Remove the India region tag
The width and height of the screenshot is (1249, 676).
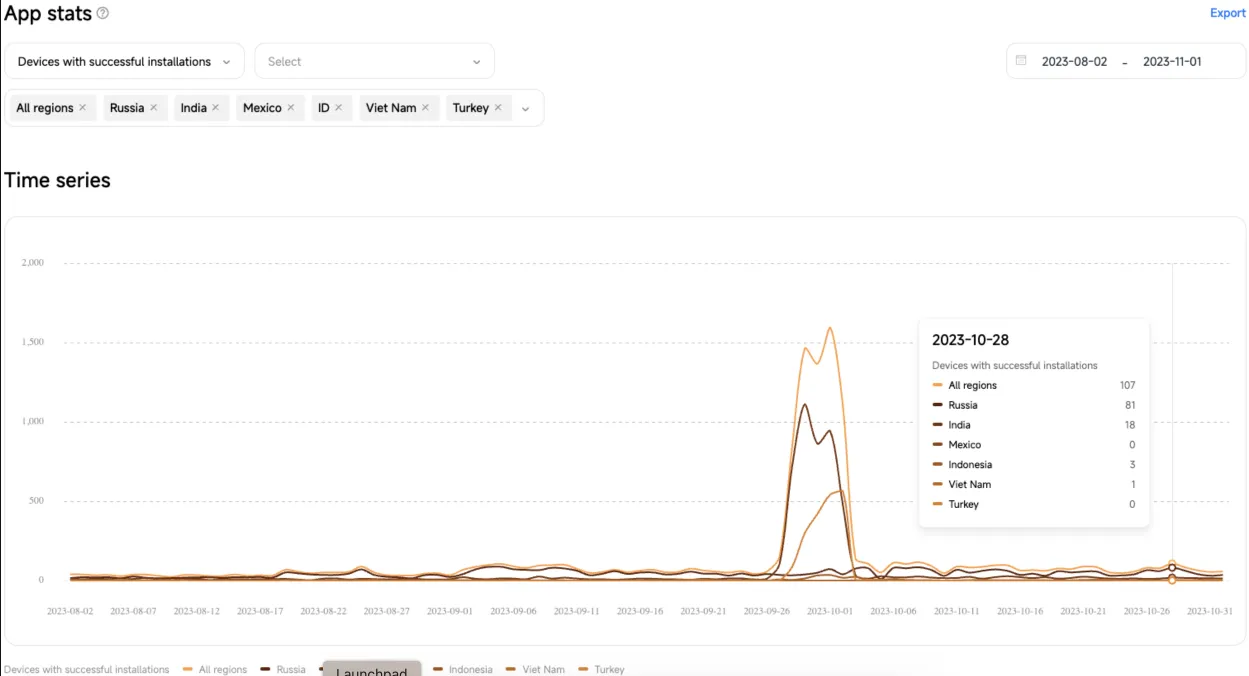(x=216, y=108)
